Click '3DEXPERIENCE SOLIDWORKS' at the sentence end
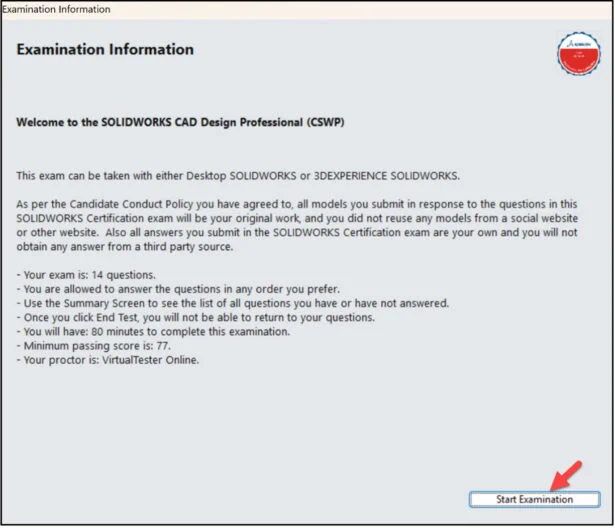Image resolution: width=615 pixels, height=528 pixels. click(x=383, y=175)
